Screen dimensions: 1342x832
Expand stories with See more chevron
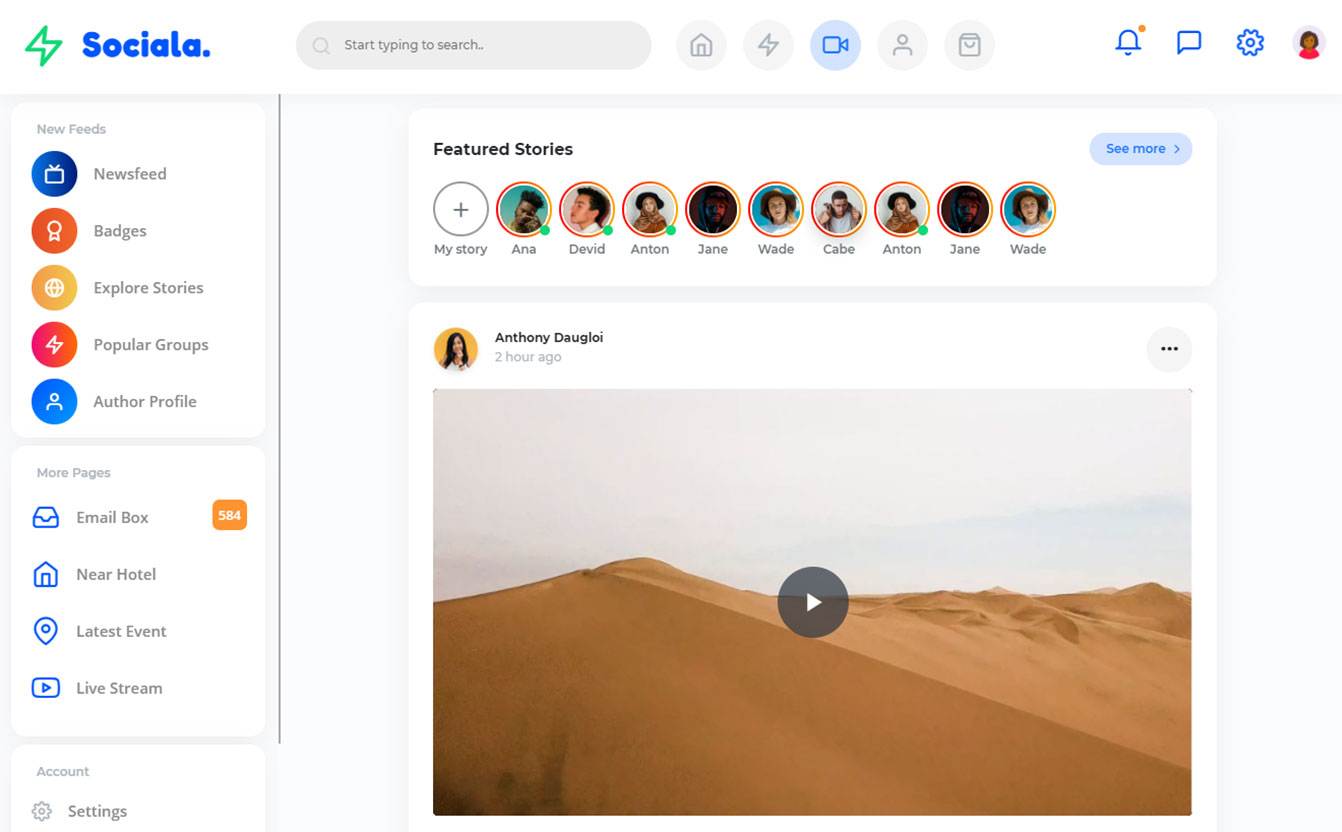pyautogui.click(x=1140, y=149)
